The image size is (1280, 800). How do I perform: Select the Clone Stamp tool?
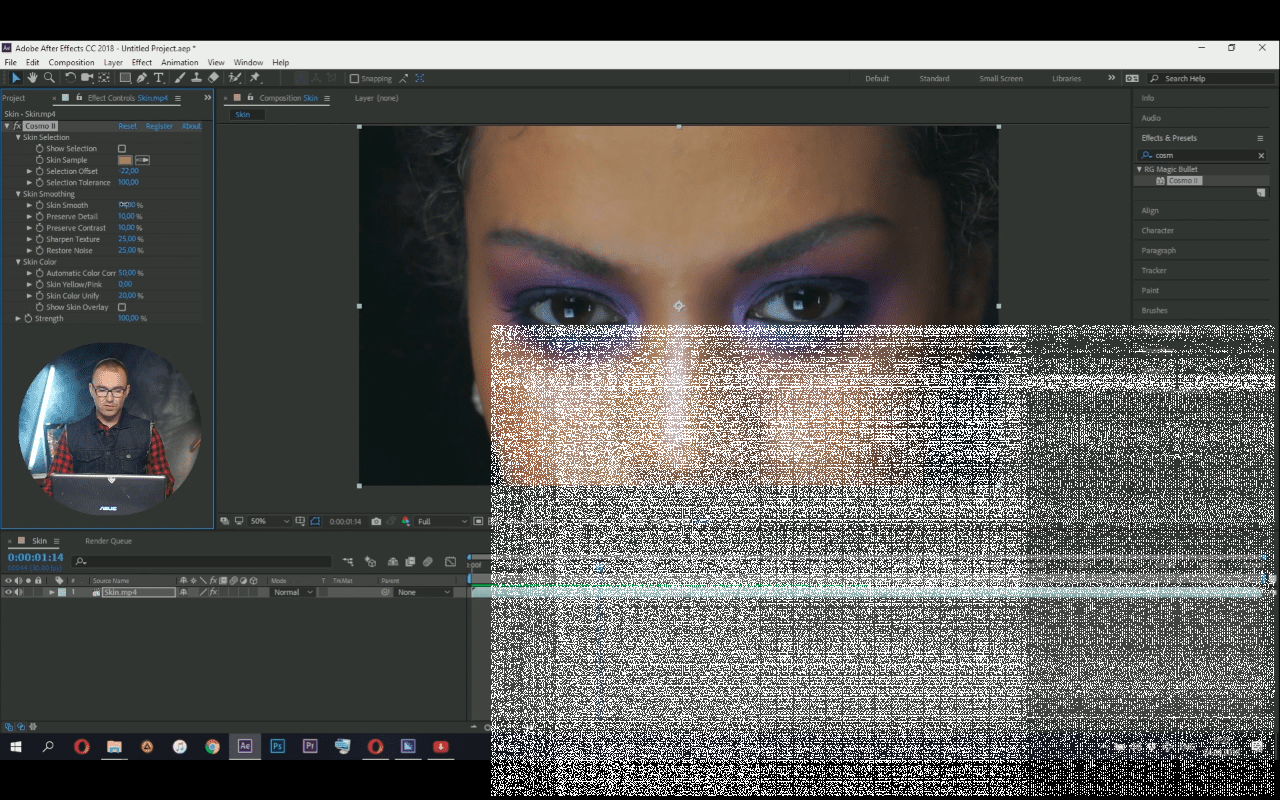pyautogui.click(x=197, y=78)
